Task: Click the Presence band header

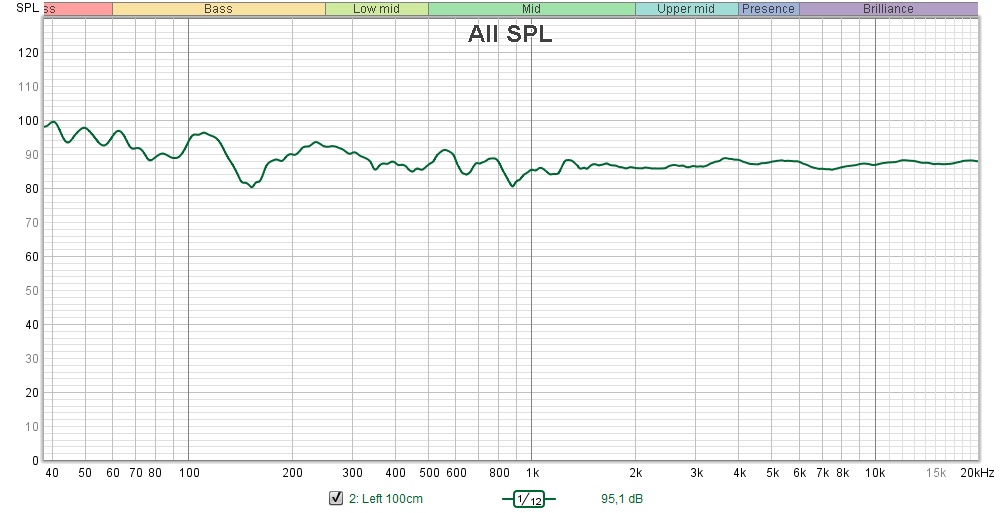Action: click(x=769, y=9)
